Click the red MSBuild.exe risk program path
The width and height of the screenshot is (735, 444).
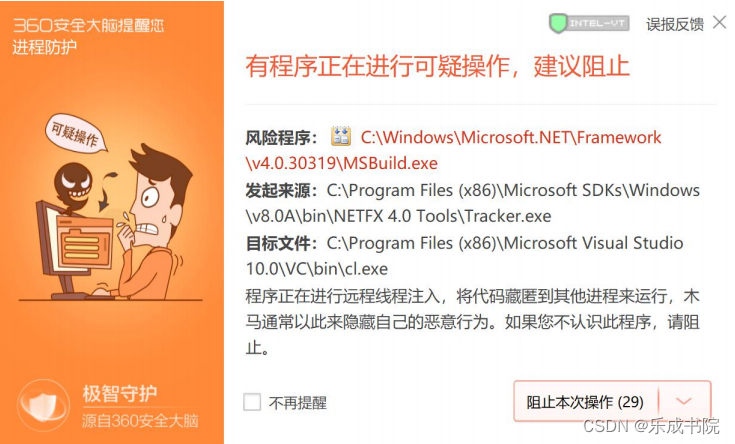click(x=453, y=150)
